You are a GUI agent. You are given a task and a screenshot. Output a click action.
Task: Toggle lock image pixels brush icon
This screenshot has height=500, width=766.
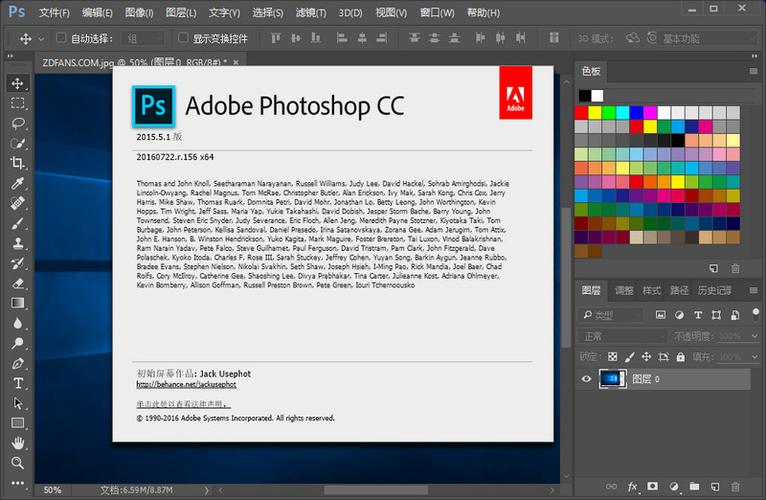tap(630, 357)
